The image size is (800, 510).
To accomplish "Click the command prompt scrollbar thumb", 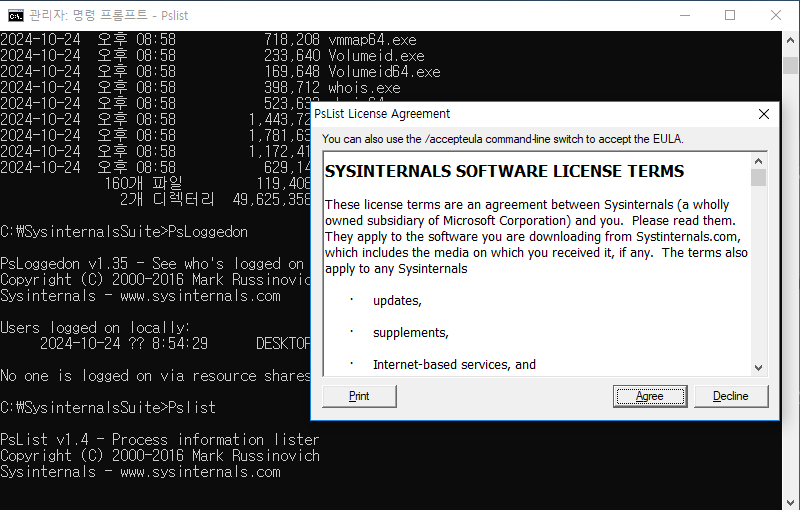I will pyautogui.click(x=790, y=65).
